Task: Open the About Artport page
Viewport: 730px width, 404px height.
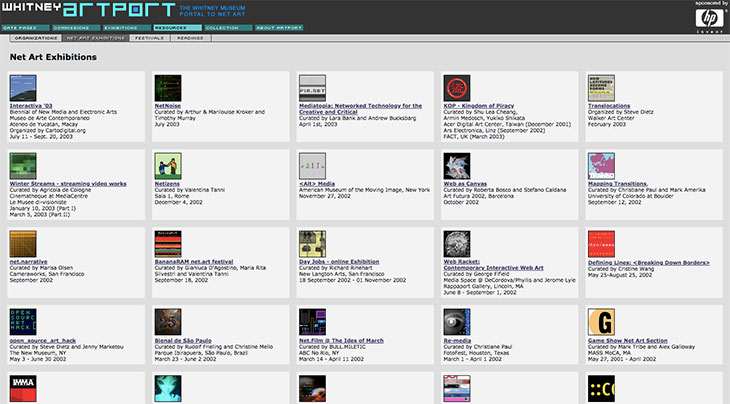Action: tap(279, 28)
